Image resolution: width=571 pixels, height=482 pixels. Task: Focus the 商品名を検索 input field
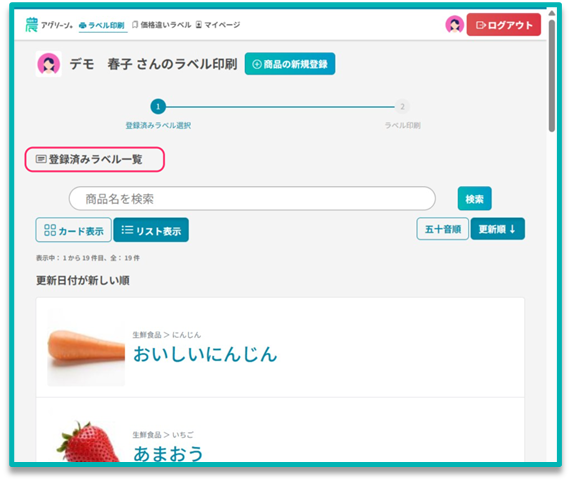coord(252,199)
